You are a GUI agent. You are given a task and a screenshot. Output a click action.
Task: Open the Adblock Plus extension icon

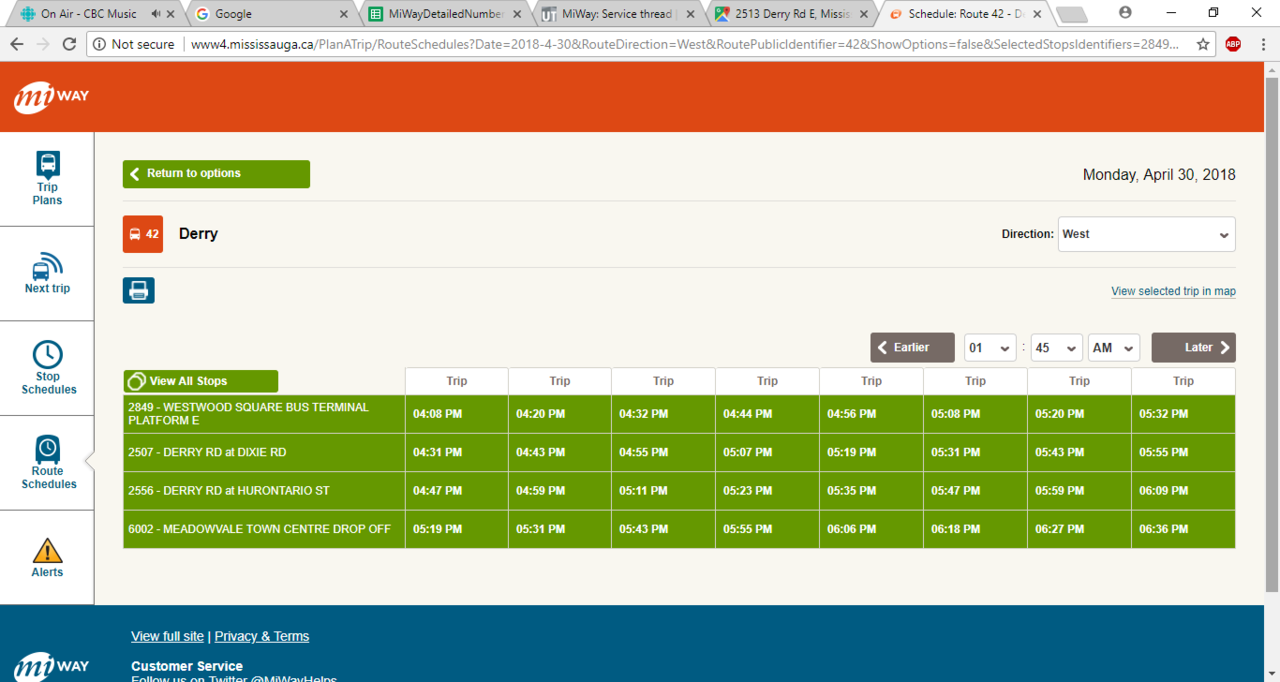(1233, 44)
